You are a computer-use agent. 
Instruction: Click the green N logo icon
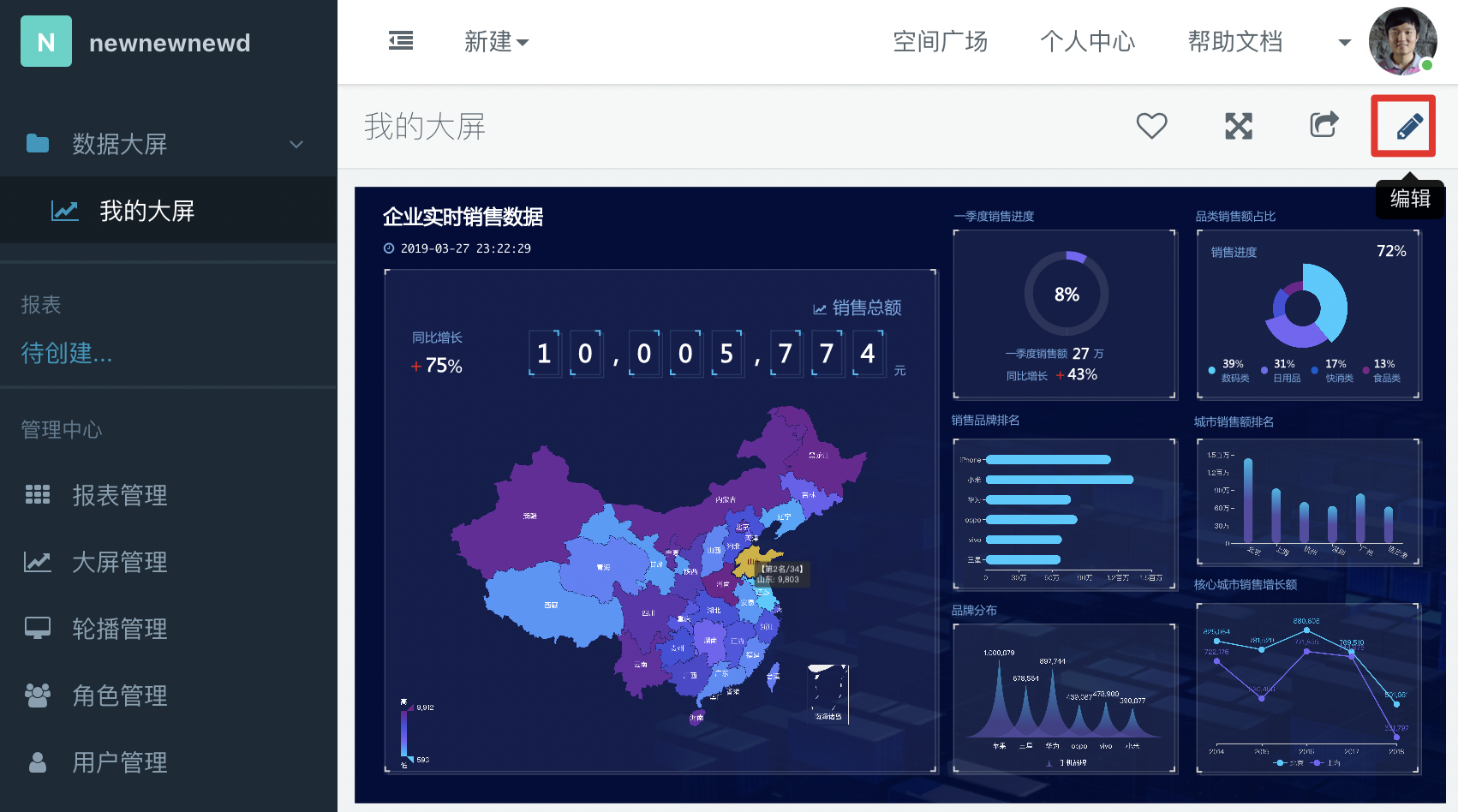(x=46, y=42)
